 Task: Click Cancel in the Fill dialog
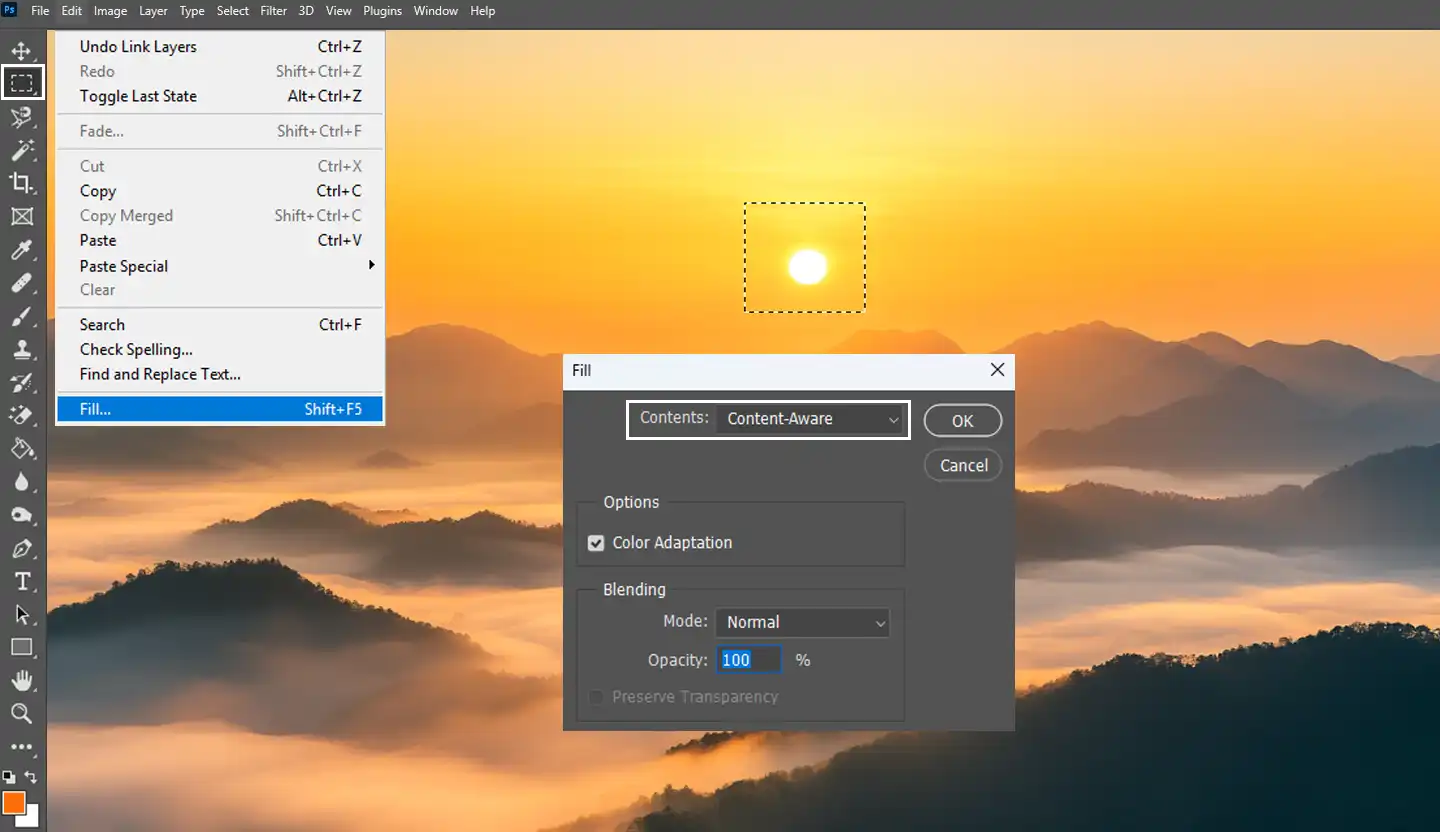[x=963, y=465]
